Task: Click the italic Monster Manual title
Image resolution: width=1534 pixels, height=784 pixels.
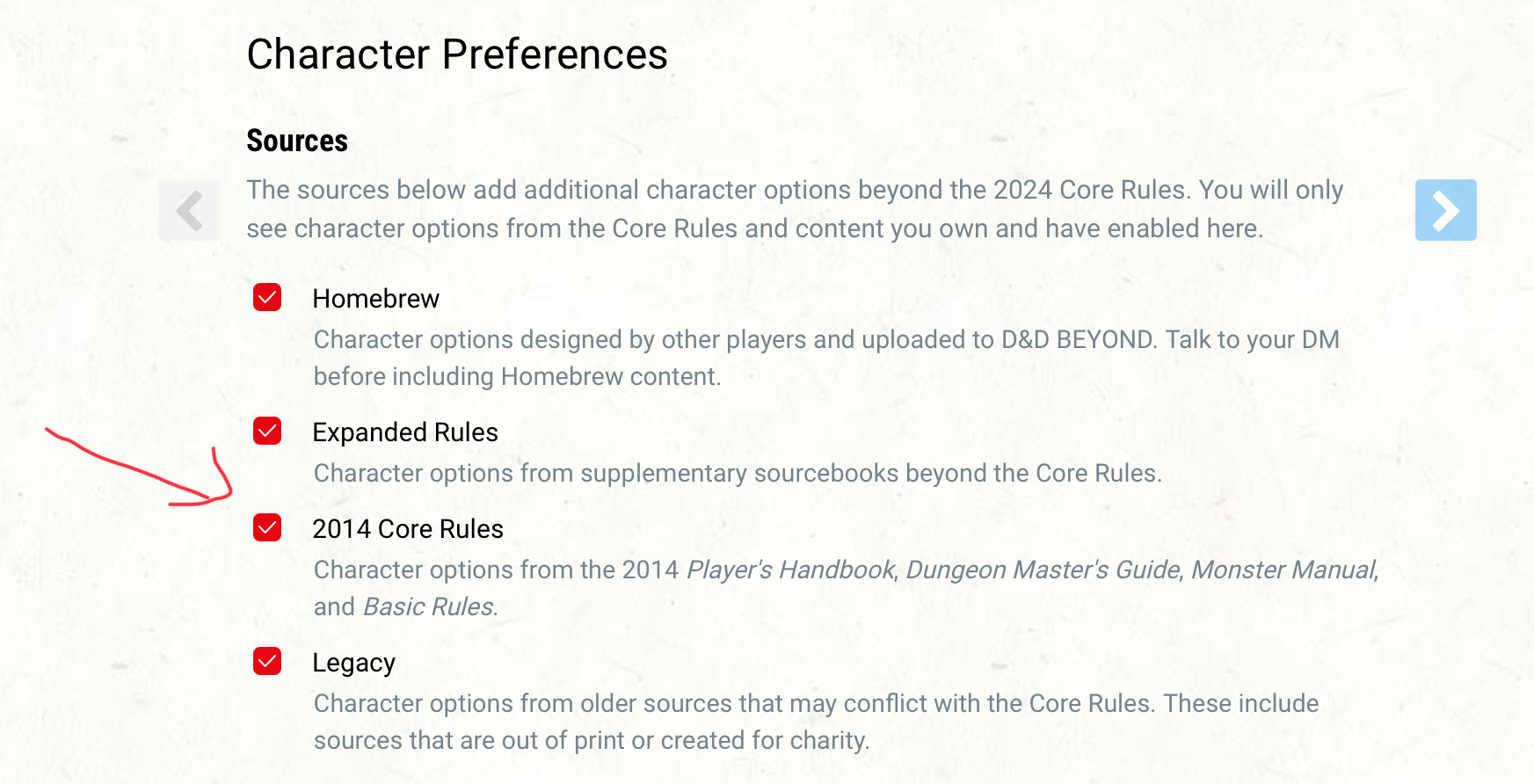Action: click(1283, 570)
